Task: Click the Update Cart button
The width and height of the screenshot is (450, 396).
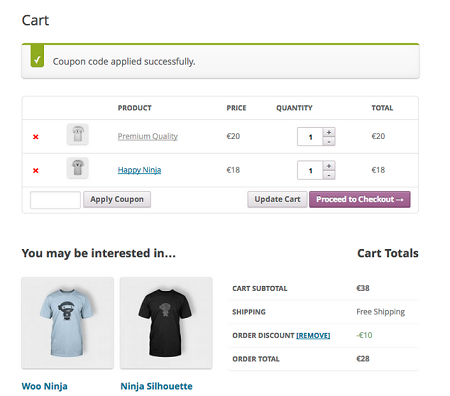Action: click(277, 199)
